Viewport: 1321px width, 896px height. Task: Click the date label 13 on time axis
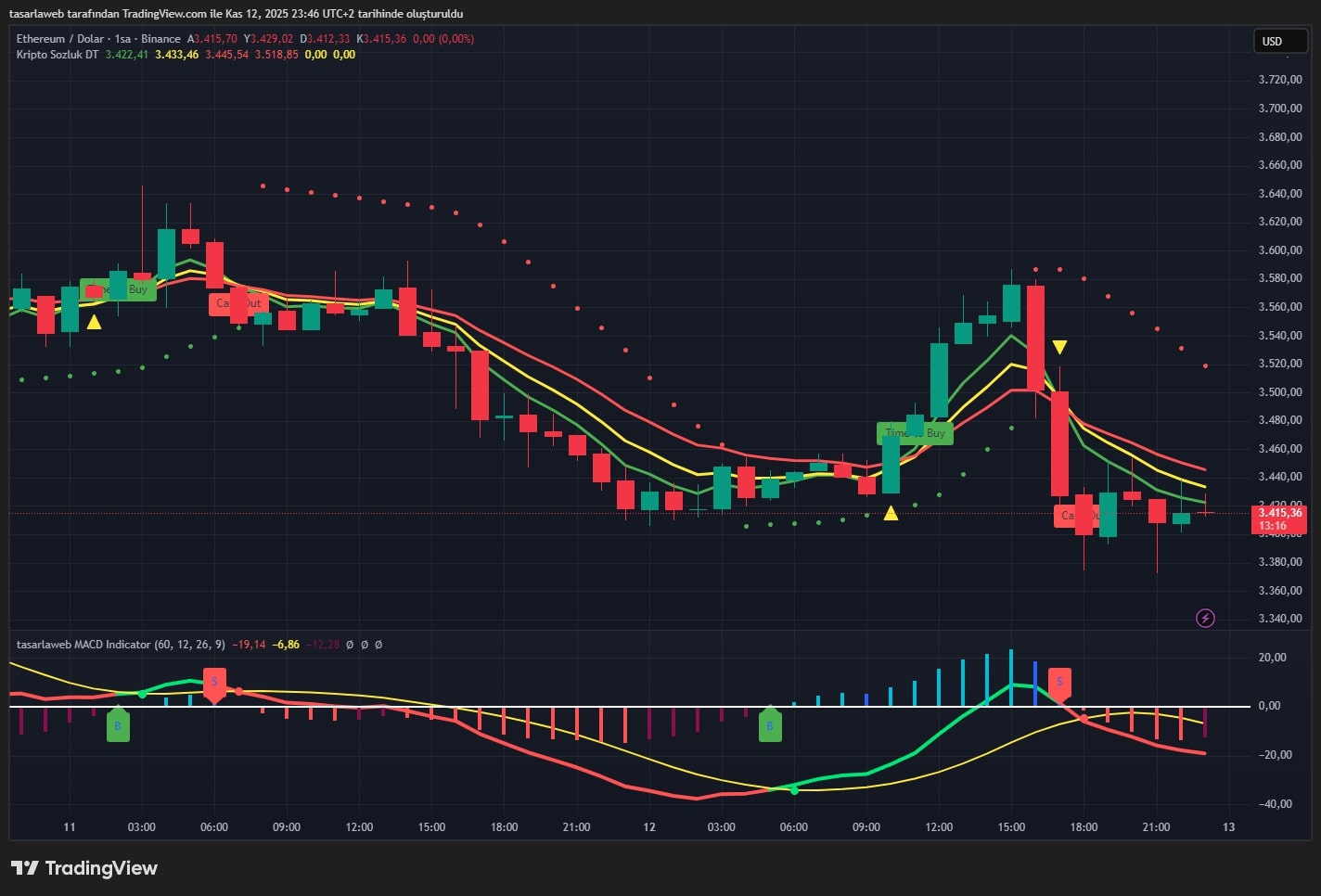1228,827
